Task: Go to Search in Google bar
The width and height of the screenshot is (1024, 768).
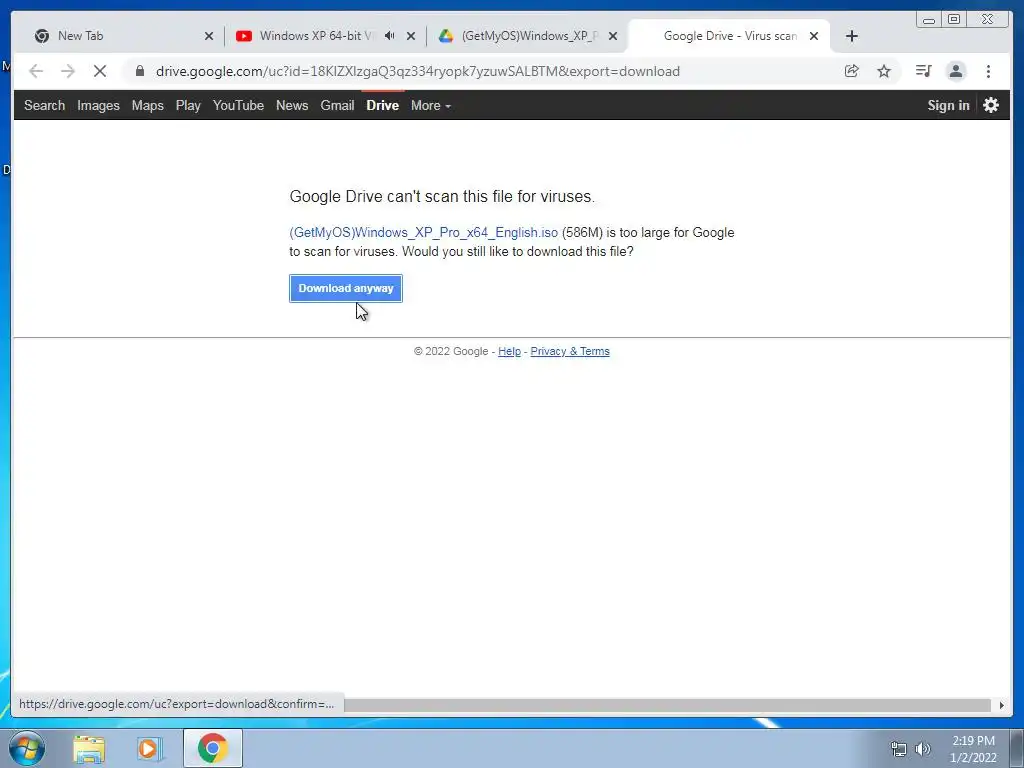Action: point(44,105)
